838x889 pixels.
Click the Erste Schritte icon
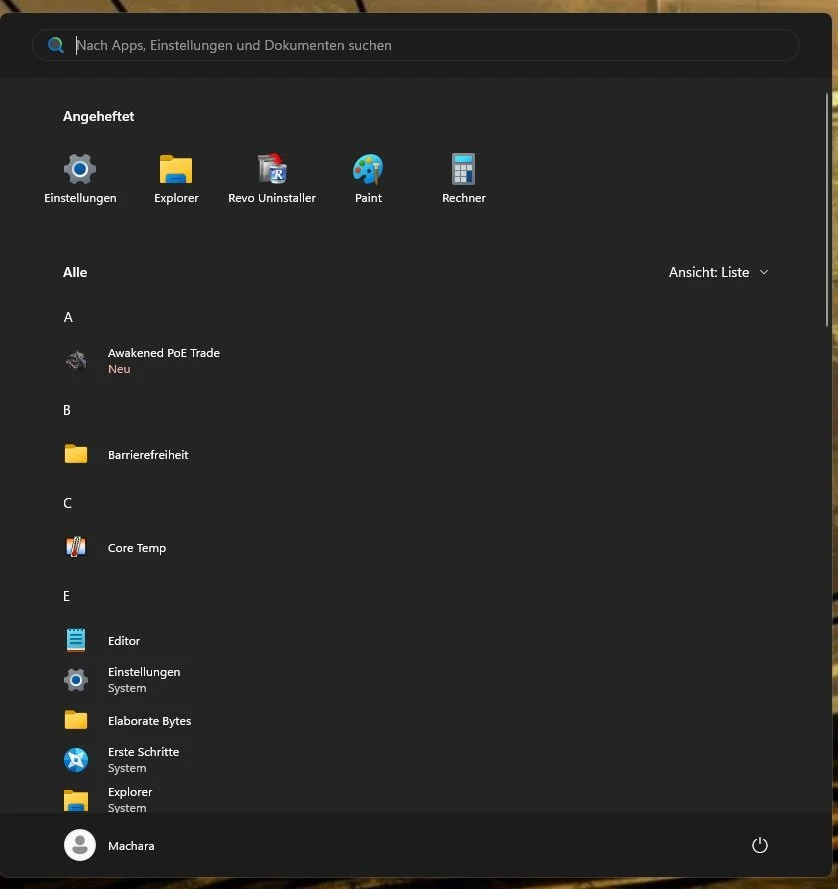coord(76,760)
